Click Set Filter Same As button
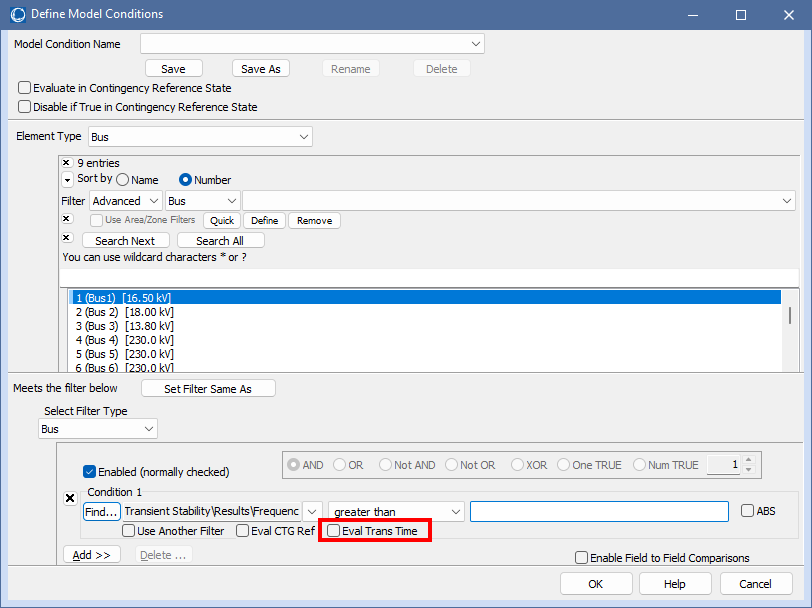 [208, 389]
